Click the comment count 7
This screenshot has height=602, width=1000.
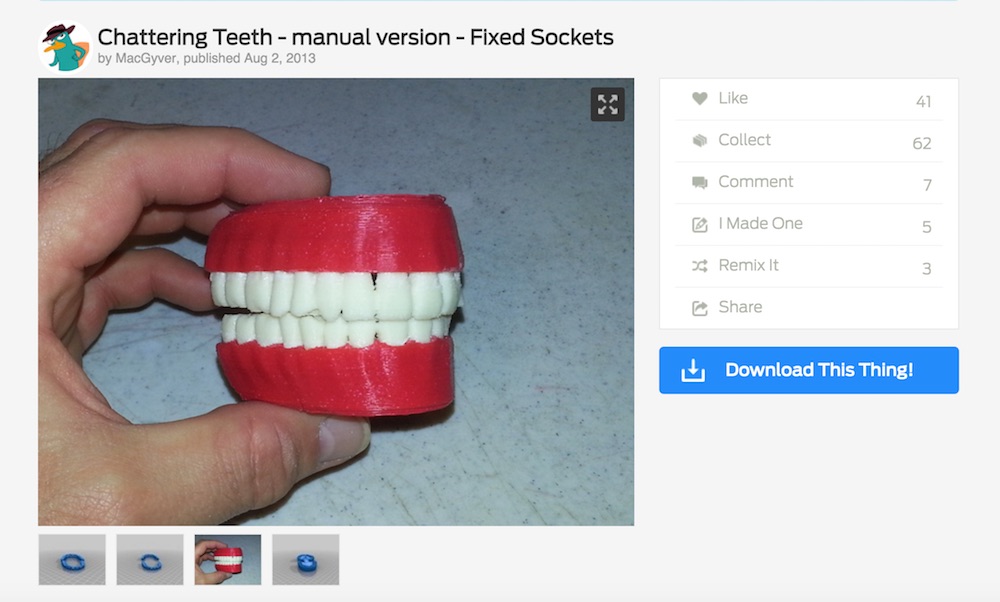coord(927,185)
